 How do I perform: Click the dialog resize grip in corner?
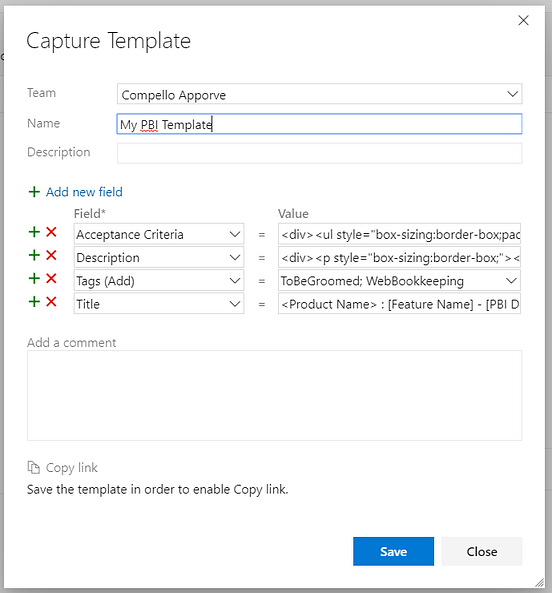[539, 582]
